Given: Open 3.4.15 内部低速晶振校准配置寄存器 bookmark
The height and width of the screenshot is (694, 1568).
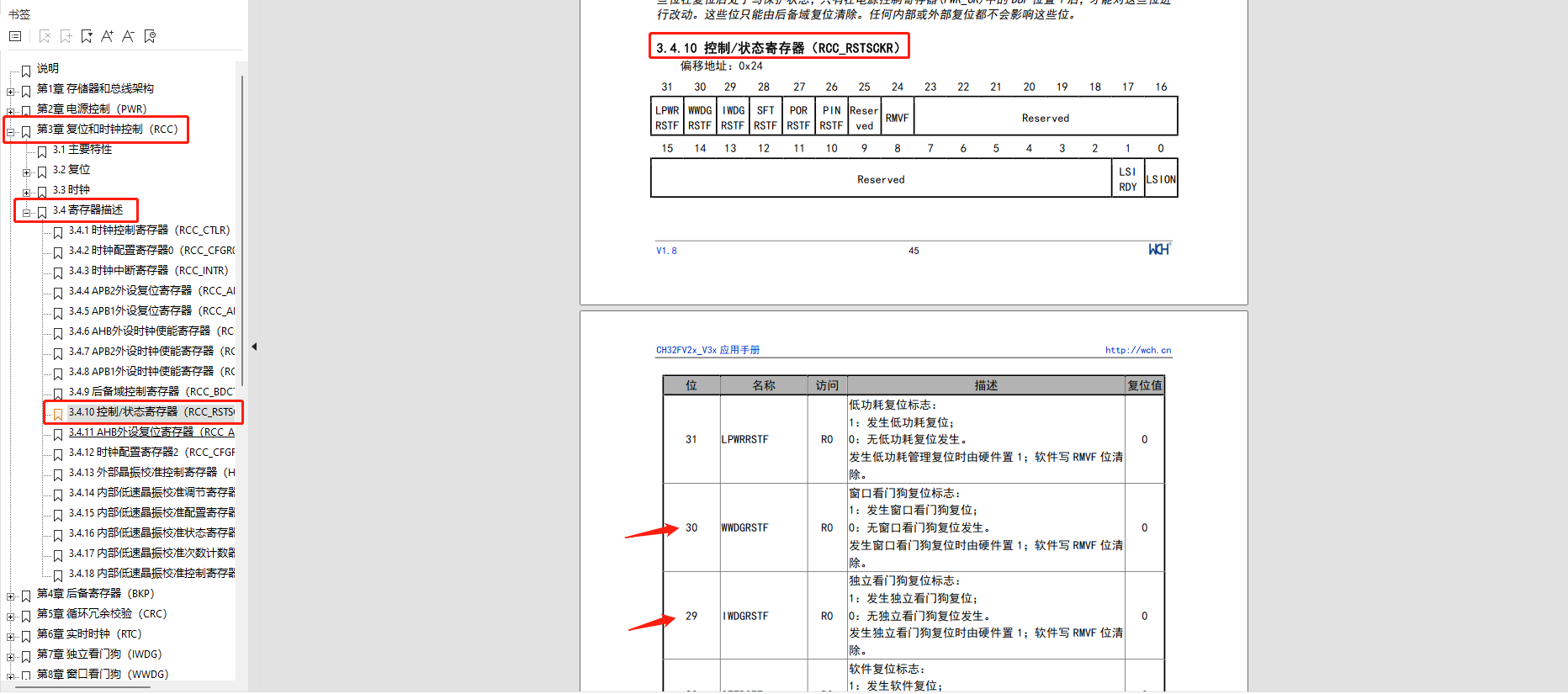Looking at the screenshot, I should (151, 512).
